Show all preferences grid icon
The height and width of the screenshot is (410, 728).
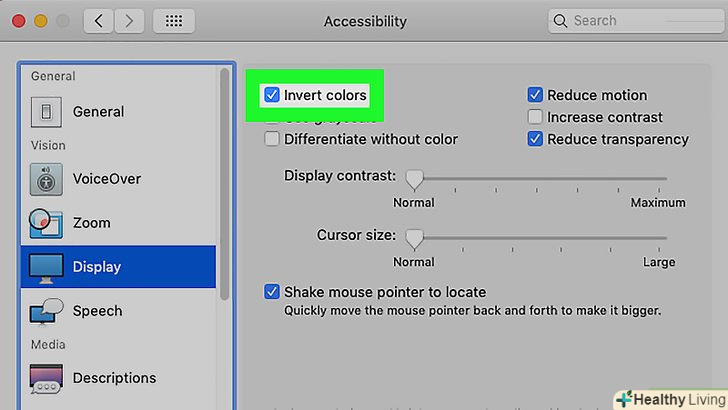(x=173, y=20)
